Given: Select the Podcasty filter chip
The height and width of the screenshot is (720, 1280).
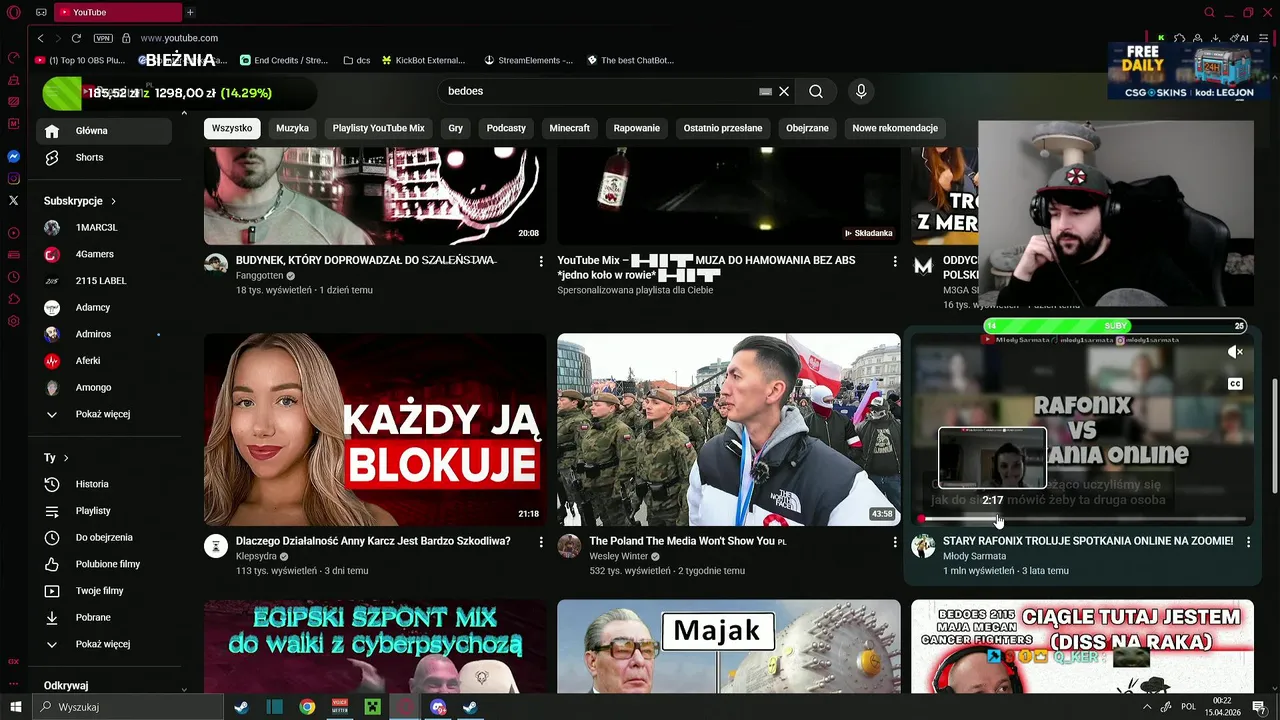Looking at the screenshot, I should point(506,128).
